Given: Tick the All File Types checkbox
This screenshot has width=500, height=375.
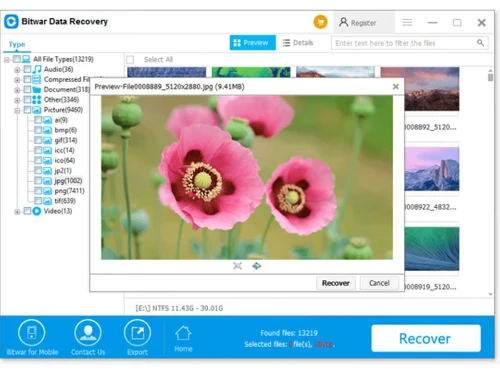Looking at the screenshot, I should point(17,59).
